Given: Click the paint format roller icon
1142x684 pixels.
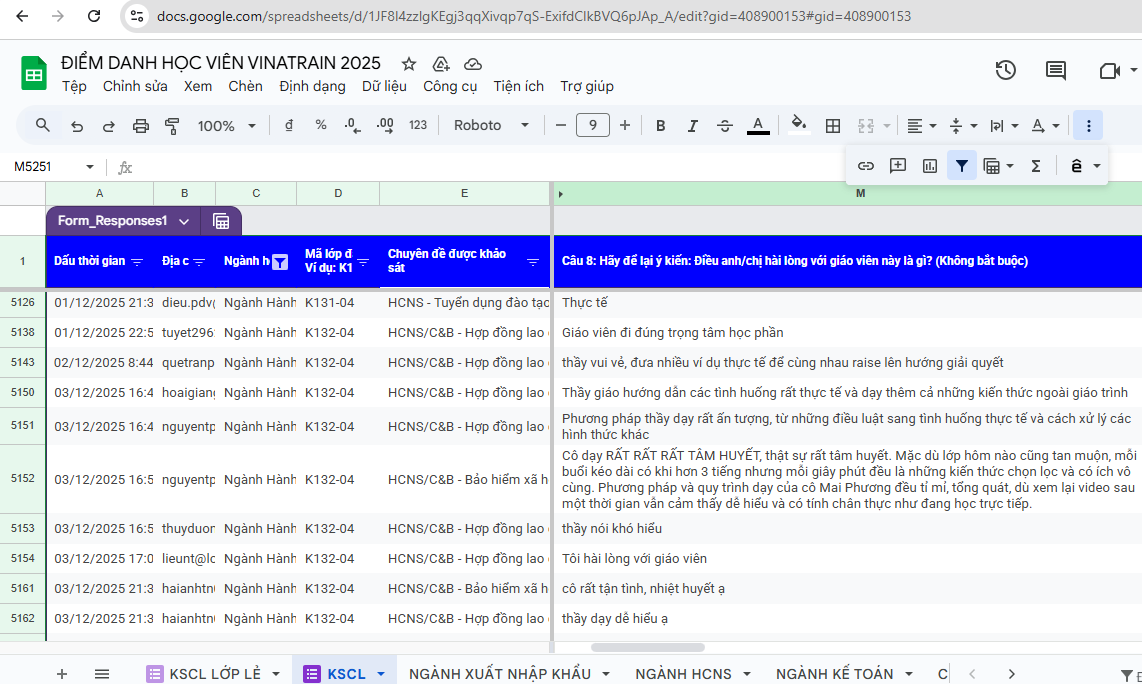Looking at the screenshot, I should pyautogui.click(x=172, y=125).
